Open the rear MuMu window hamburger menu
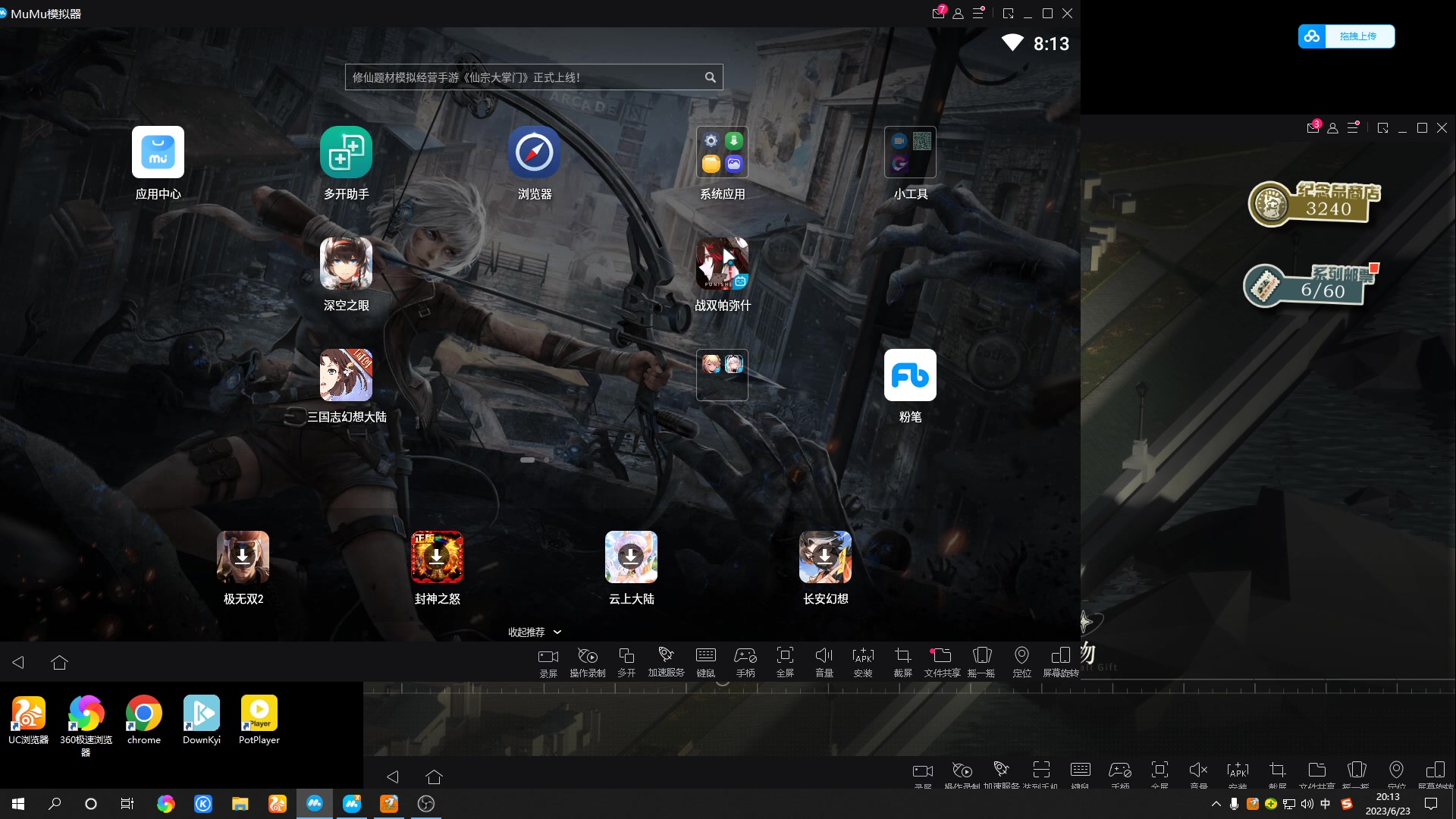The height and width of the screenshot is (819, 1456). click(x=1353, y=127)
